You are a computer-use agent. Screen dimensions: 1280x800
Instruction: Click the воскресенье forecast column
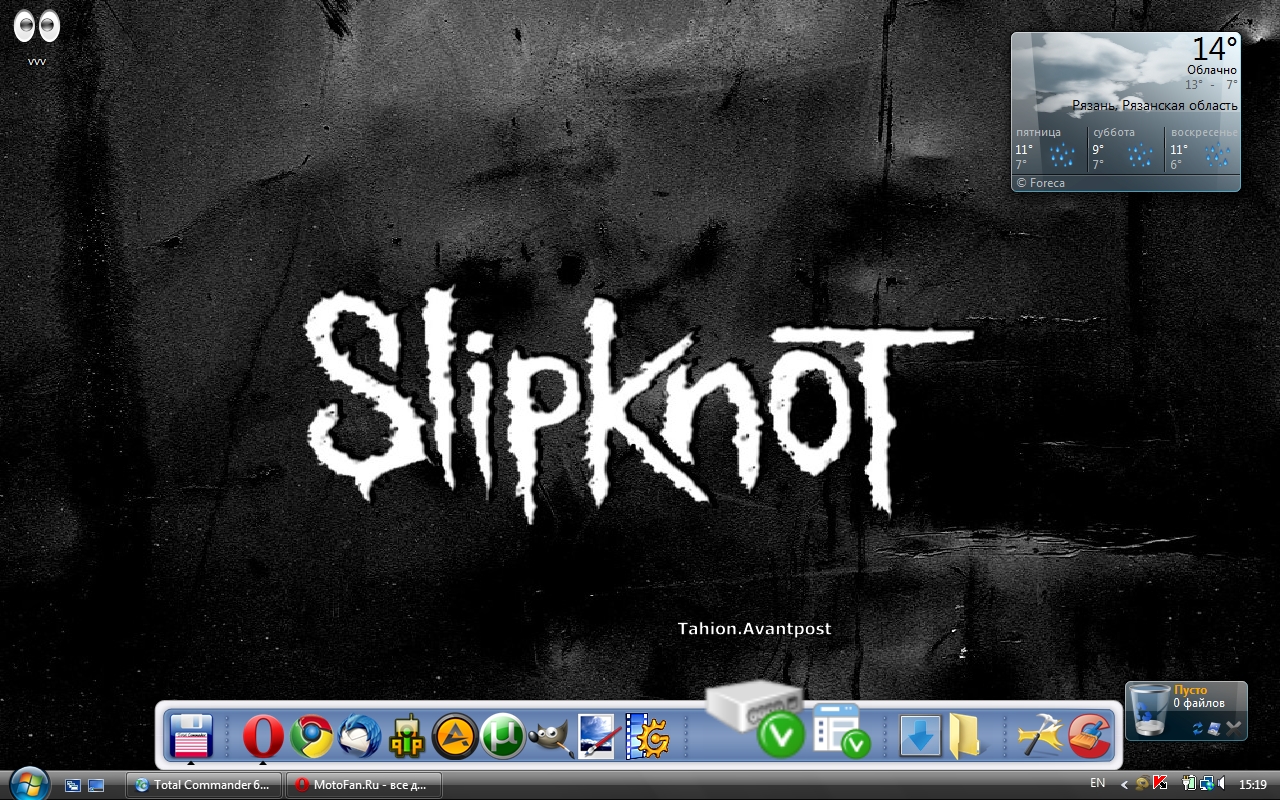[1203, 150]
